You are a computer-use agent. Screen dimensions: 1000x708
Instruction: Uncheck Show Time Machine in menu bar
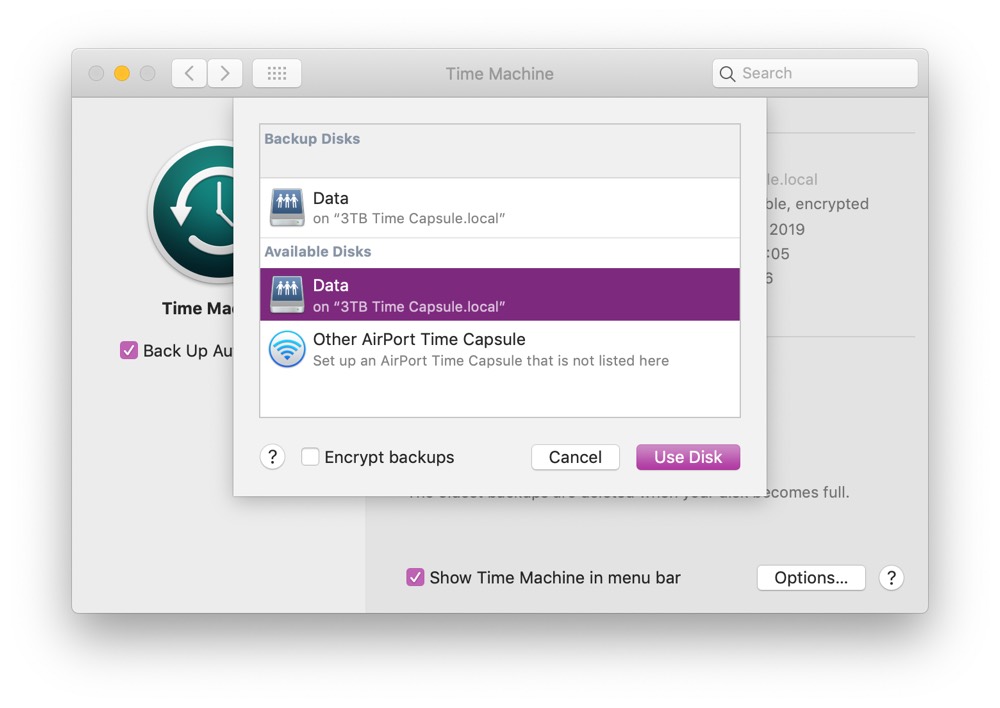[415, 577]
